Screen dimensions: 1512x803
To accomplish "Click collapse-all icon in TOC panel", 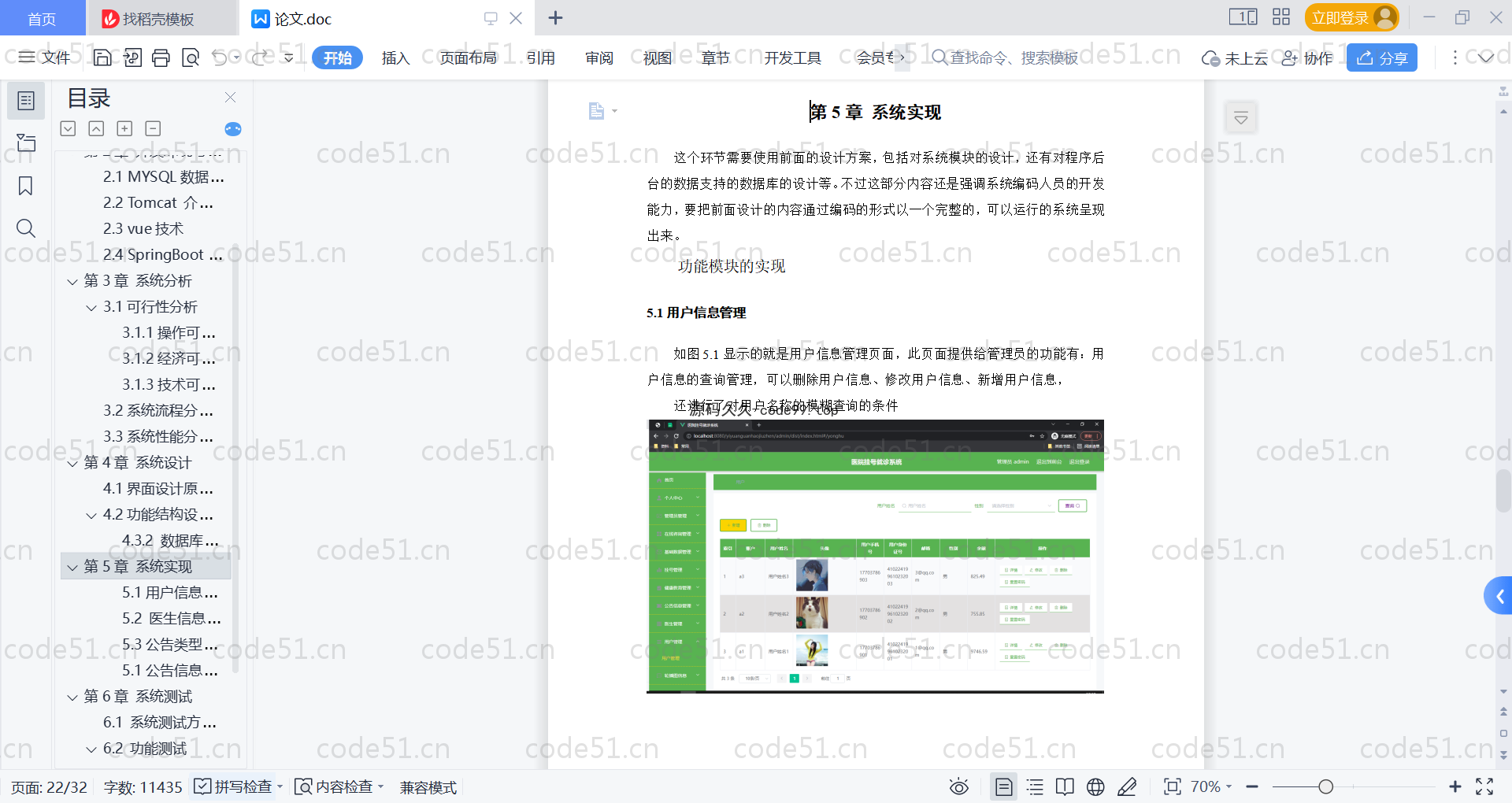I will [x=96, y=128].
